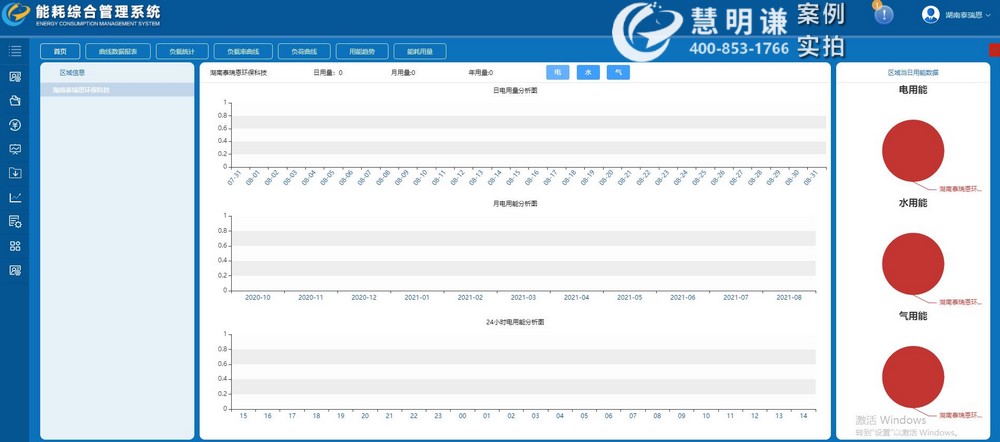Click the download arrow icon in the sidebar

(15, 173)
